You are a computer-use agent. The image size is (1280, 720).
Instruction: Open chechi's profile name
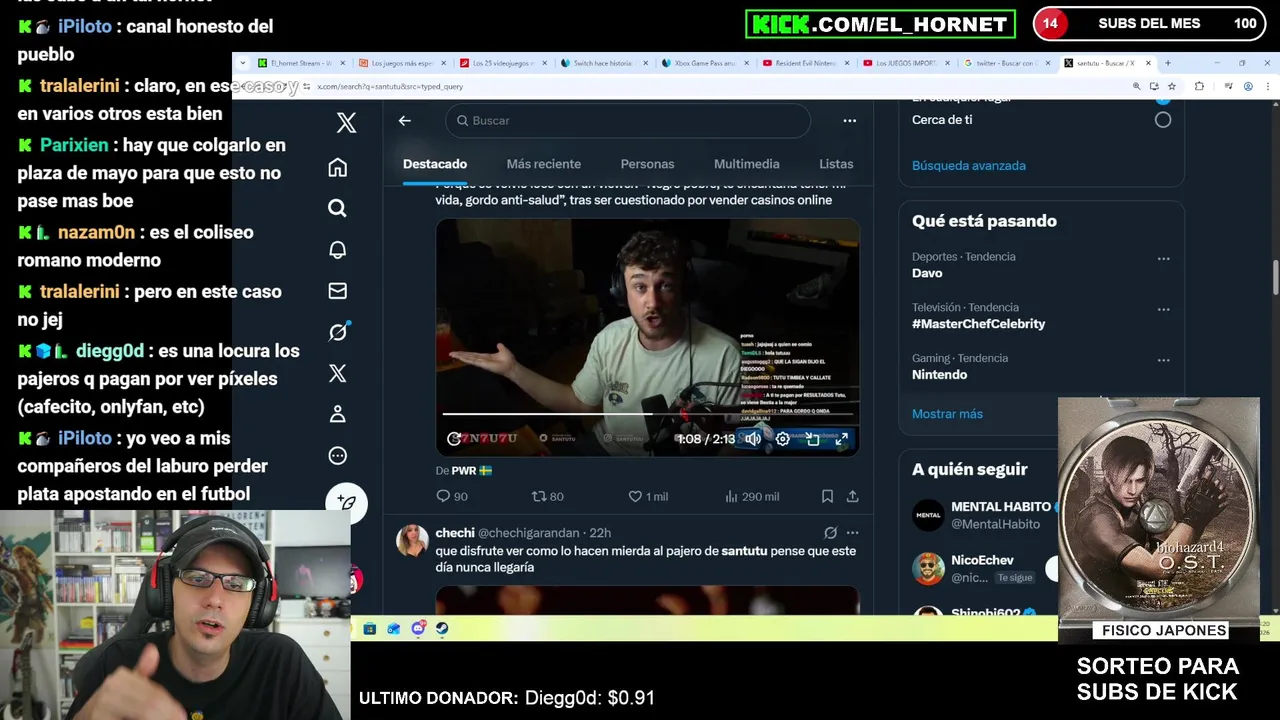[455, 533]
